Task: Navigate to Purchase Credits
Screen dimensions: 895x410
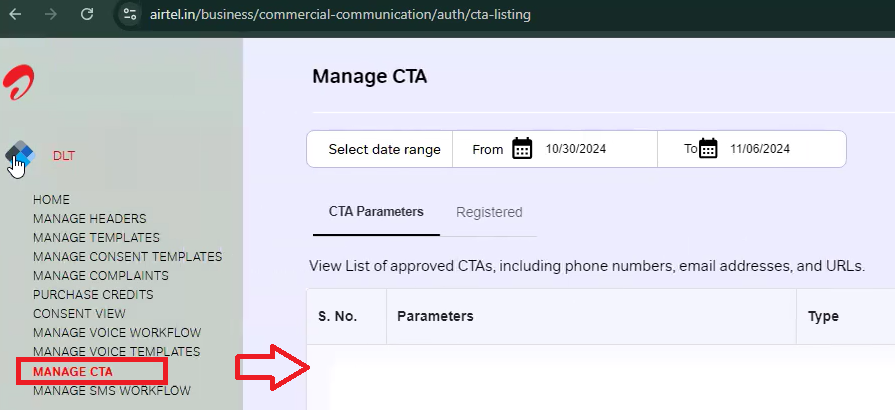Action: coord(93,295)
